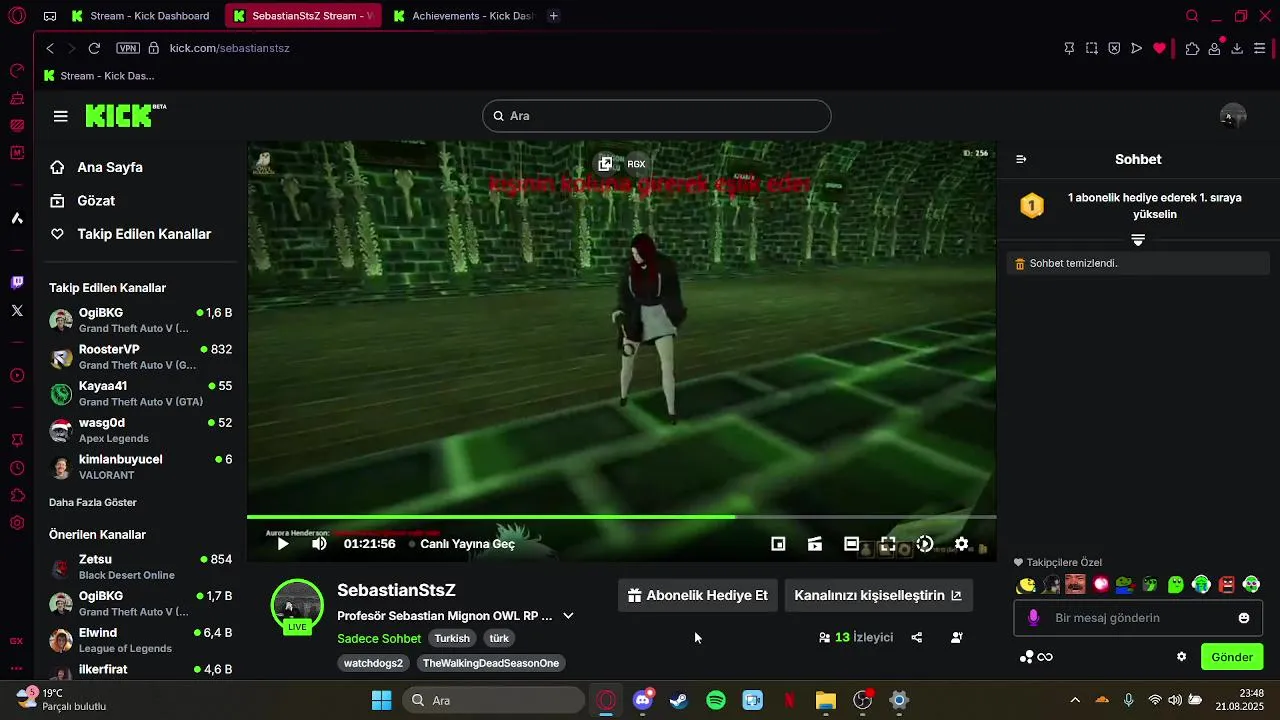This screenshot has width=1280, height=720.
Task: Insert the red angry face emote
Action: click(x=1227, y=584)
